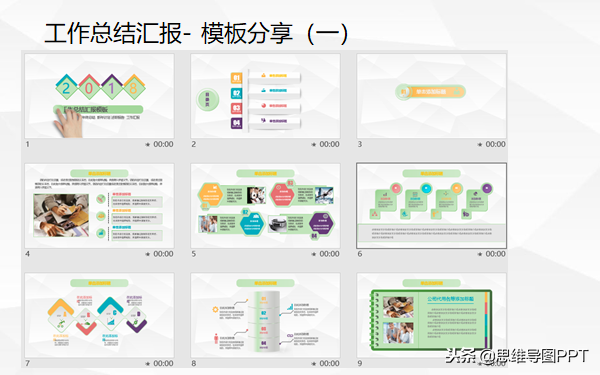Select highlighted slide 6 thumbnail
Screen dimensions: 600x375
432,206
